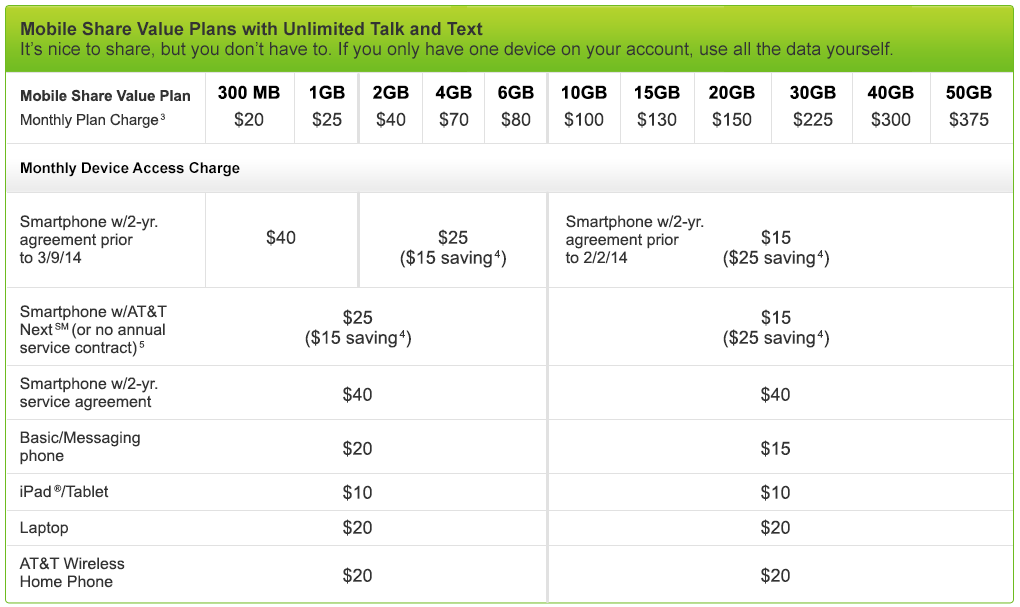
Task: Open footnote 3 beside Monthly Plan Charge
Action: point(162,118)
